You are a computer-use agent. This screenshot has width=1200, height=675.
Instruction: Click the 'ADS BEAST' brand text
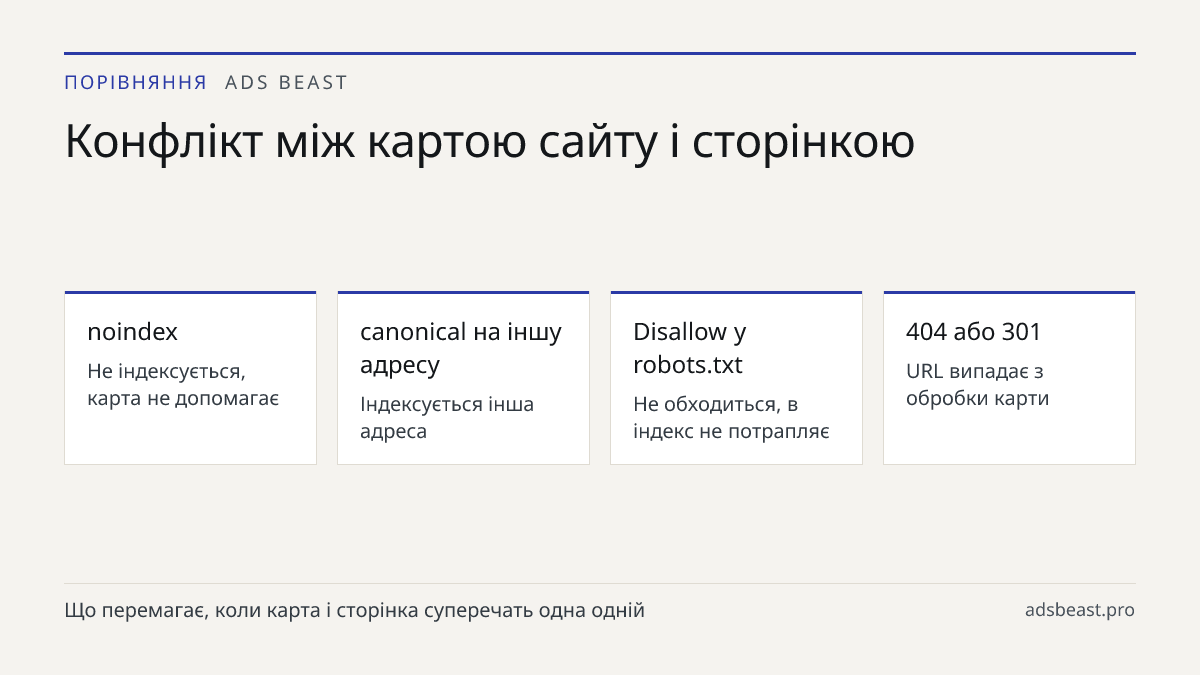pos(286,83)
